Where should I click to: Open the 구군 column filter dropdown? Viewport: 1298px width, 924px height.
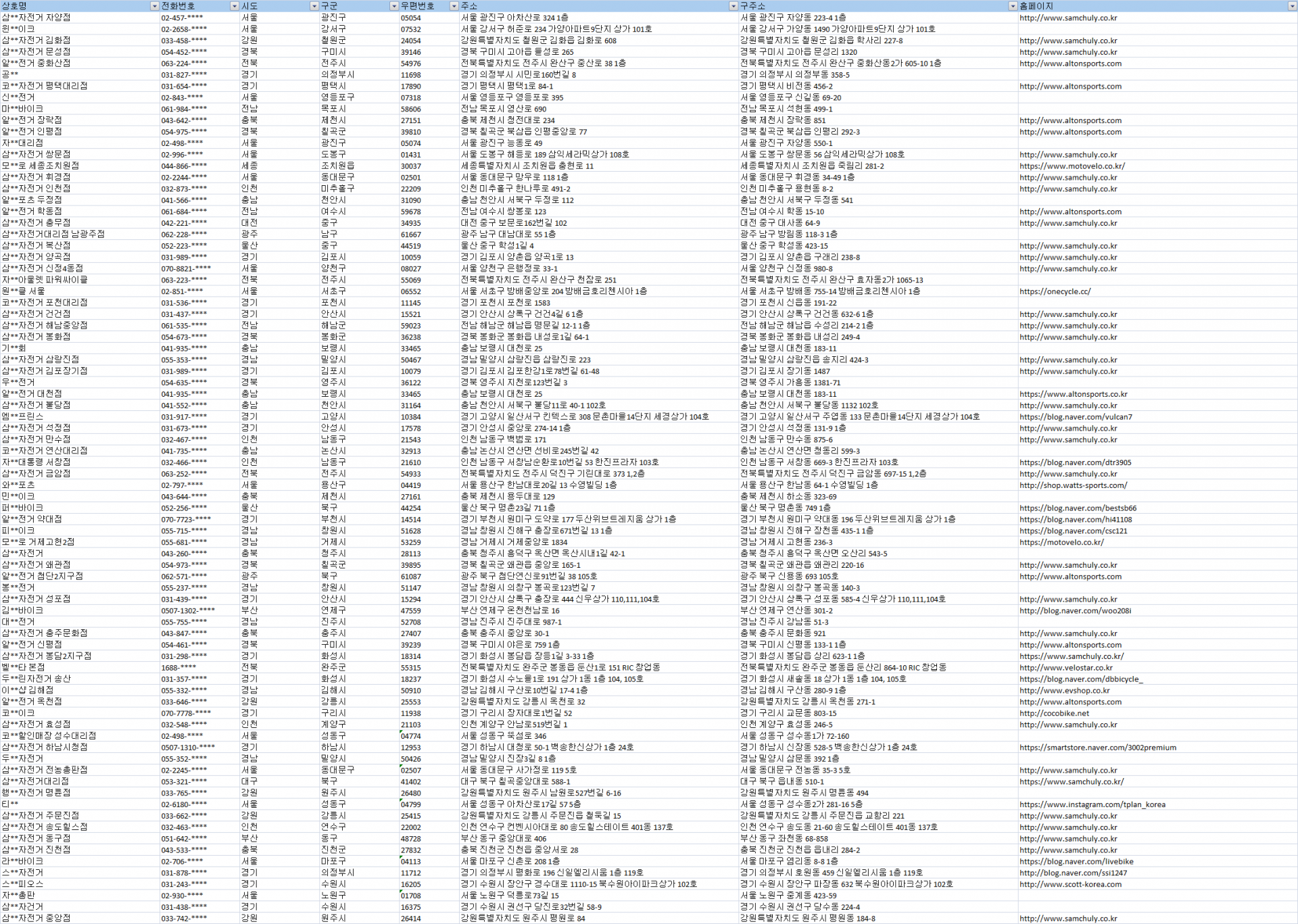pos(394,6)
